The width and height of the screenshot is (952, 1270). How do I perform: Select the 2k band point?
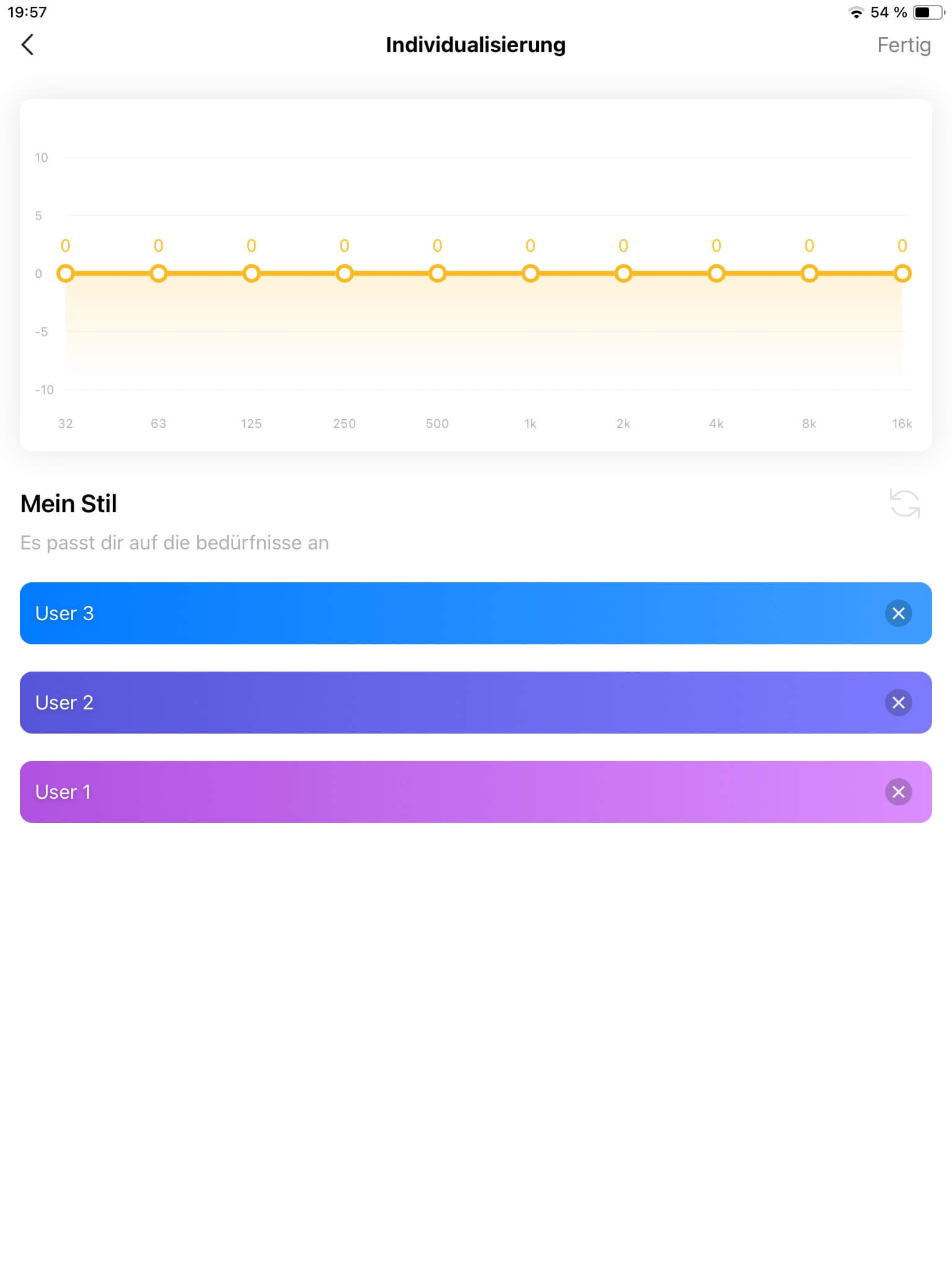[x=624, y=273]
